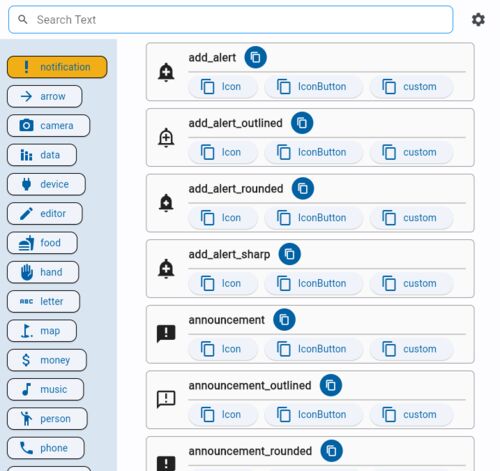The image size is (500, 471).
Task: Copy Icon code for announcement_outlined
Action: point(223,415)
